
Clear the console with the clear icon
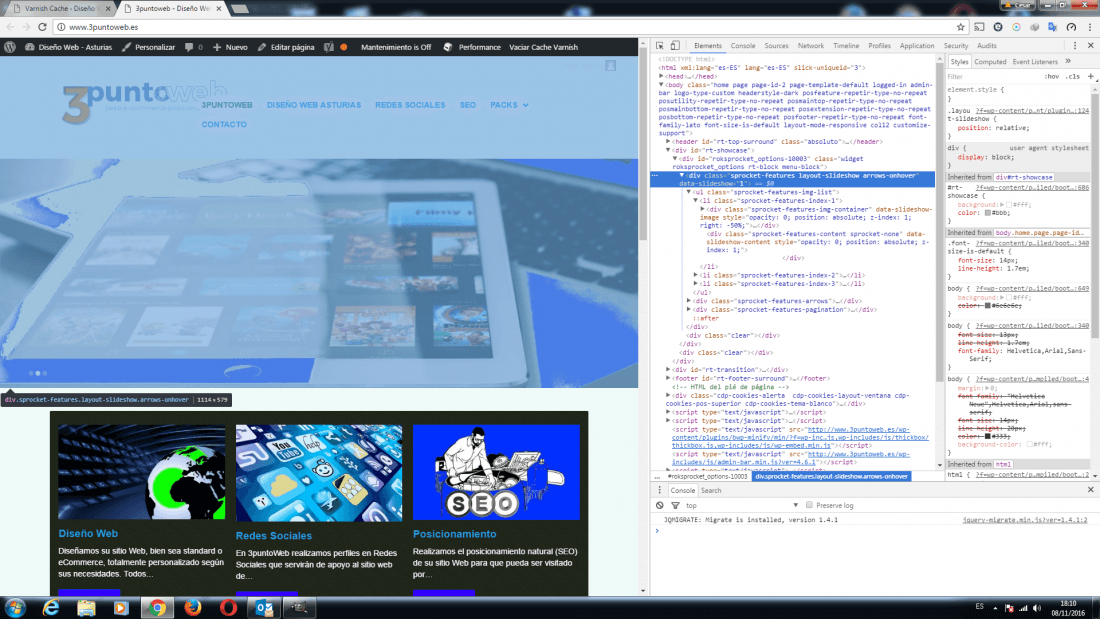659,505
